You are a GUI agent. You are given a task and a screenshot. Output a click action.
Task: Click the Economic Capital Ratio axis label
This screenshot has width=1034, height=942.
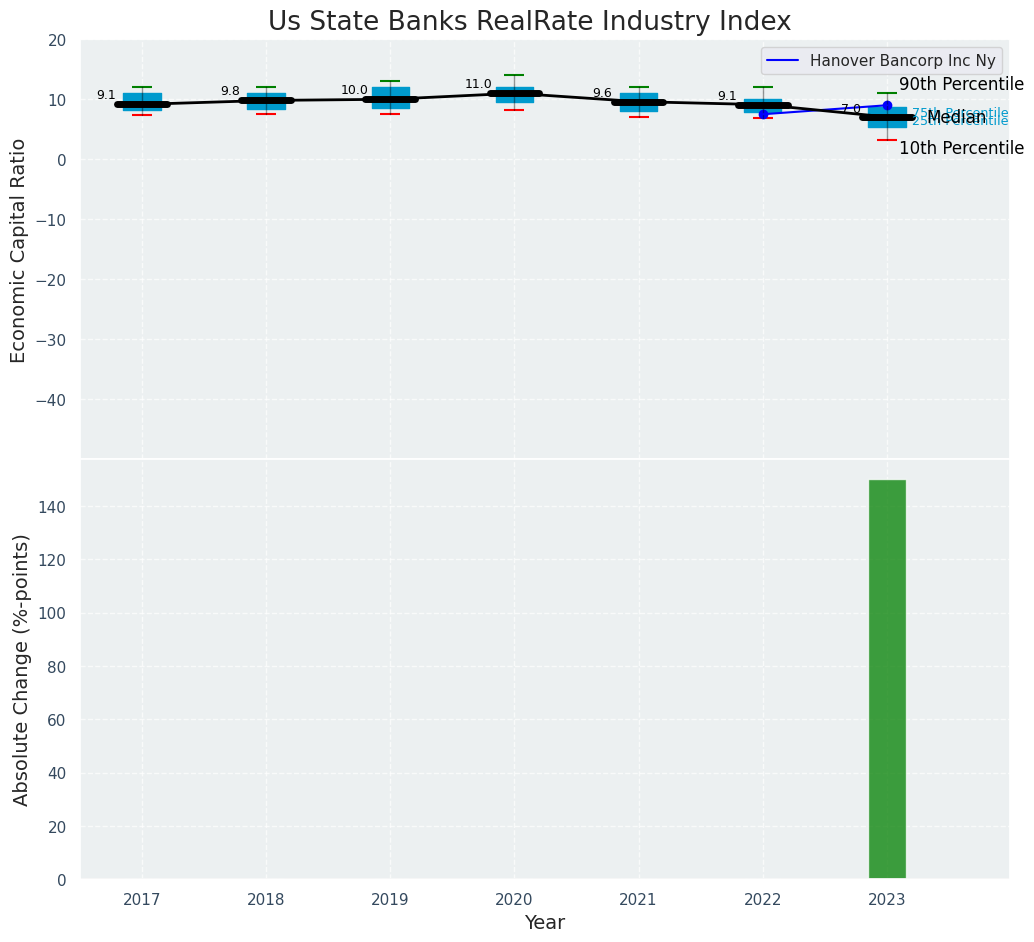click(19, 250)
